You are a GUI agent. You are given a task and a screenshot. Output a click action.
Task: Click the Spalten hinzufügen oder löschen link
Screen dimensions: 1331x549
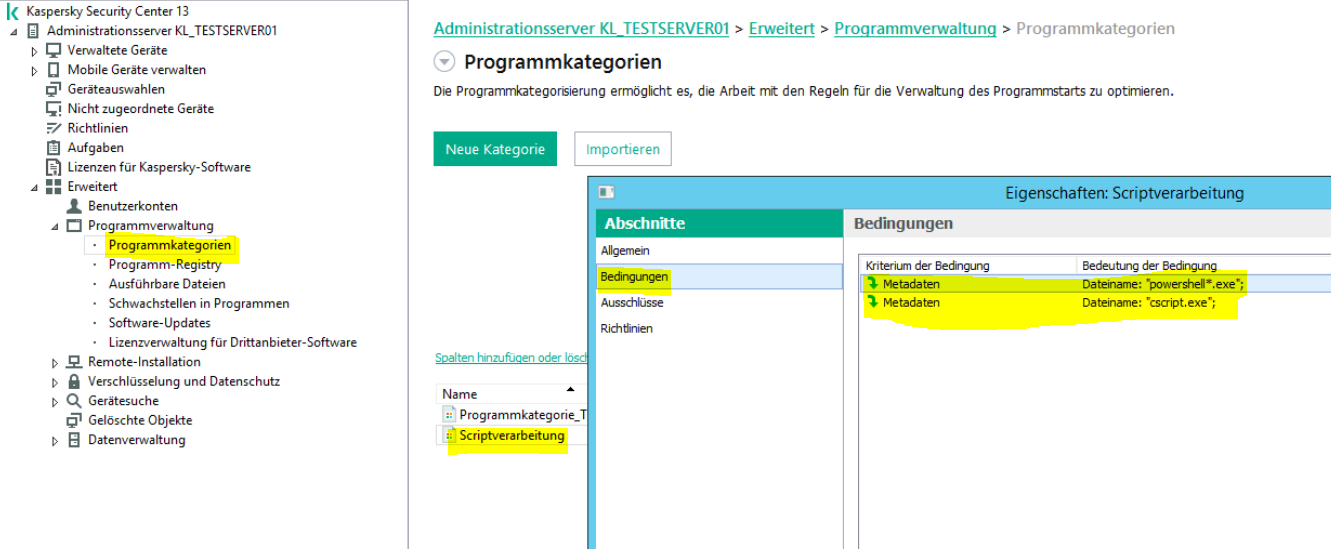pos(511,358)
